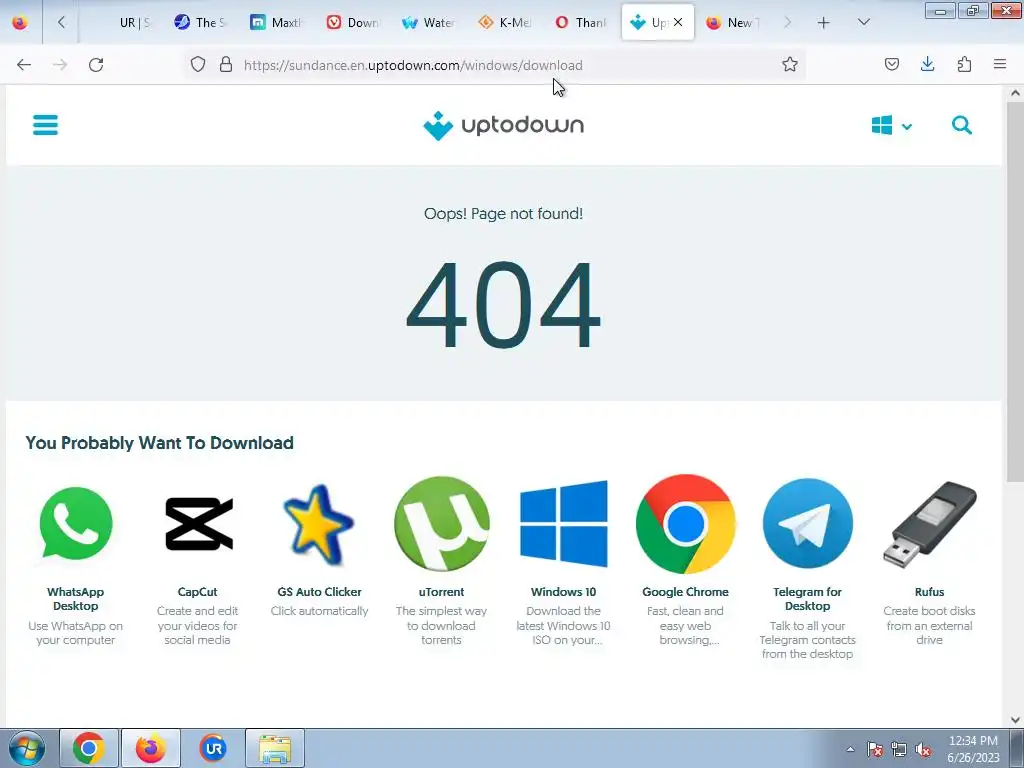Switch to the Opera "Thank" tab
This screenshot has height=768, width=1024.
pos(581,23)
